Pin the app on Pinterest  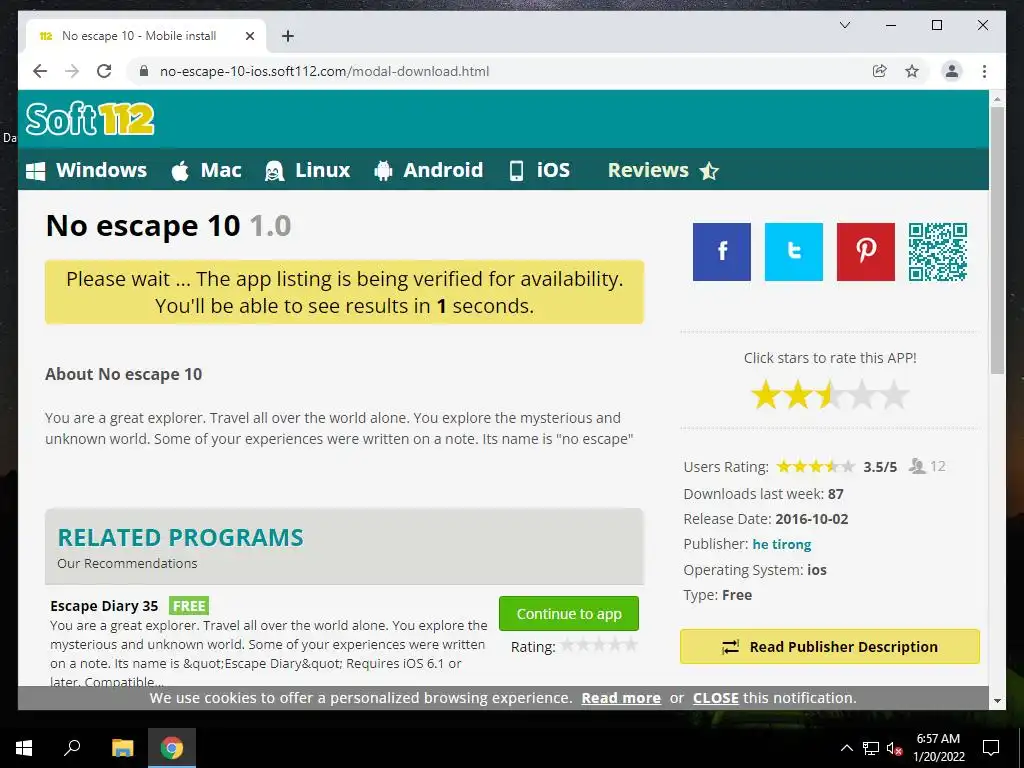coord(865,251)
